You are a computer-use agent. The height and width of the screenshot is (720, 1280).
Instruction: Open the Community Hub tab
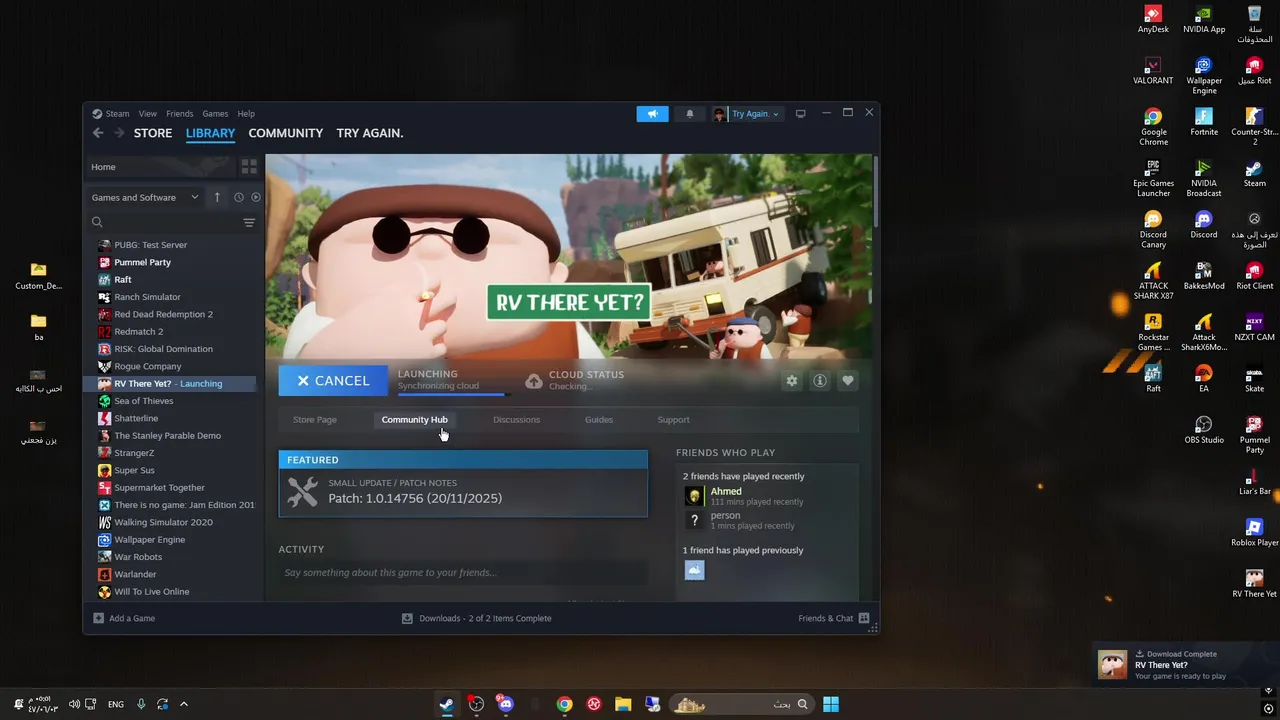click(415, 420)
